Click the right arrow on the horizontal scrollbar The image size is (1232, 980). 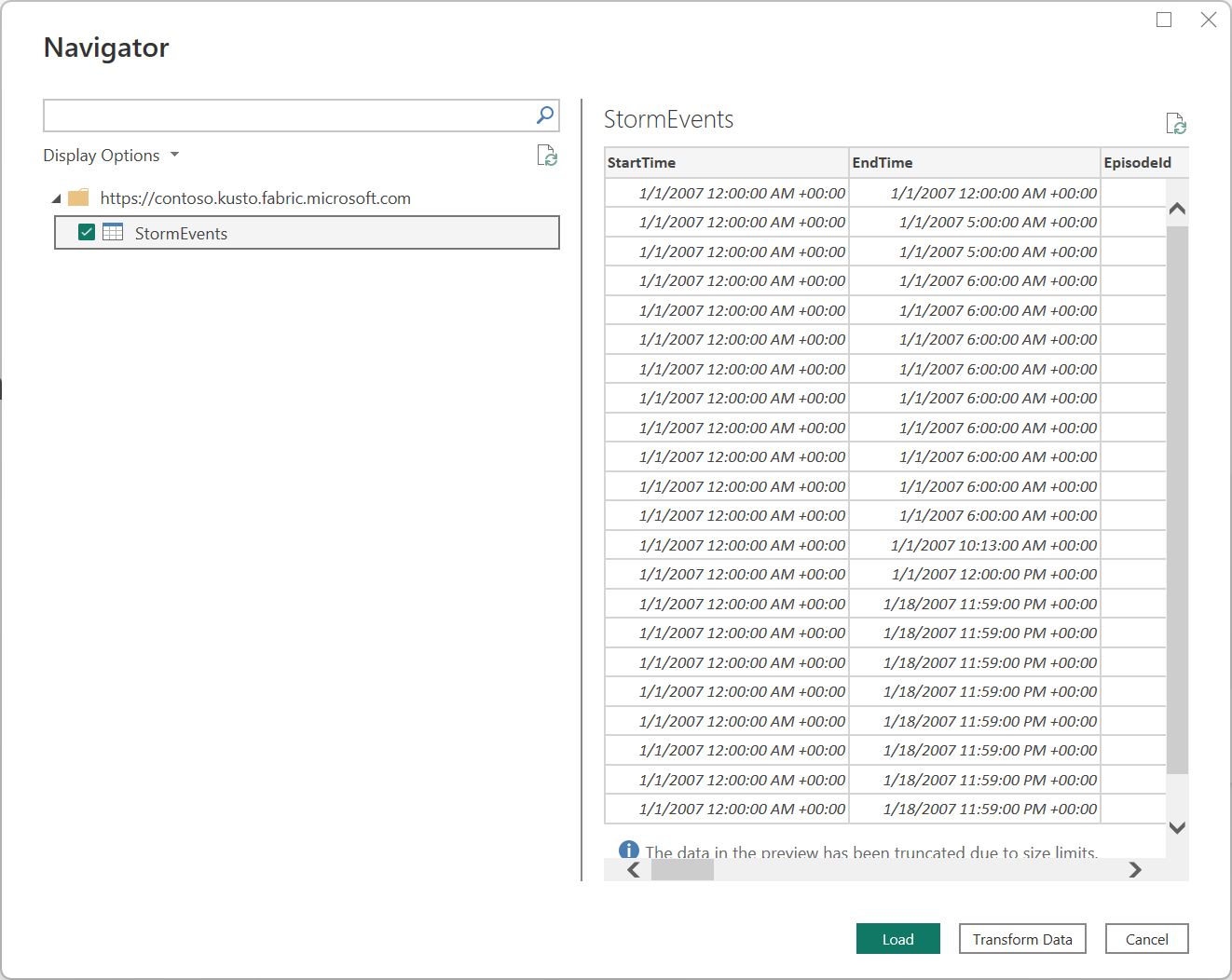pyautogui.click(x=1135, y=869)
